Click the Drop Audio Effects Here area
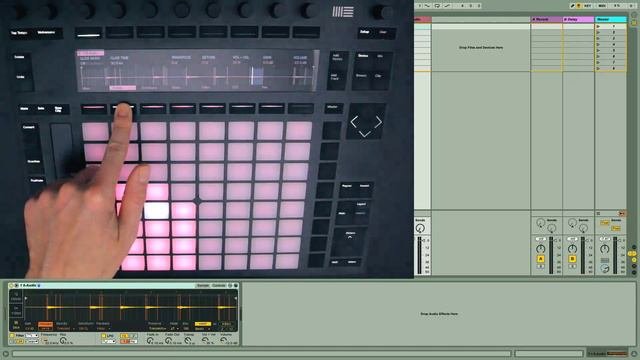Image resolution: width=640 pixels, height=360 pixels. tap(439, 314)
